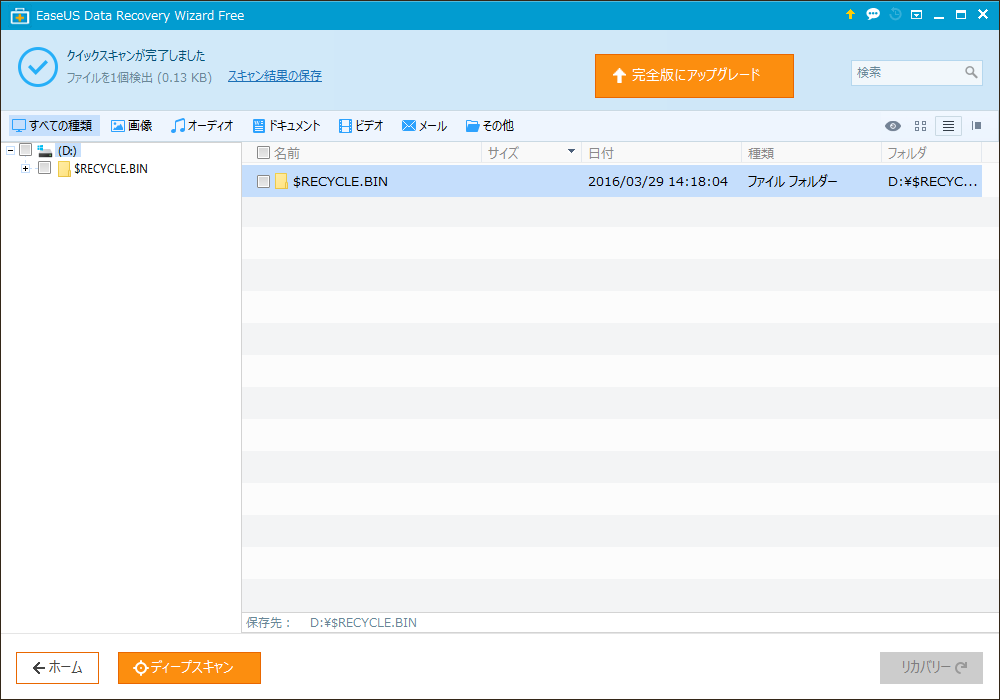Check the $RECYCLE.BIN row checkbox in list
The image size is (1000, 700).
click(x=263, y=182)
